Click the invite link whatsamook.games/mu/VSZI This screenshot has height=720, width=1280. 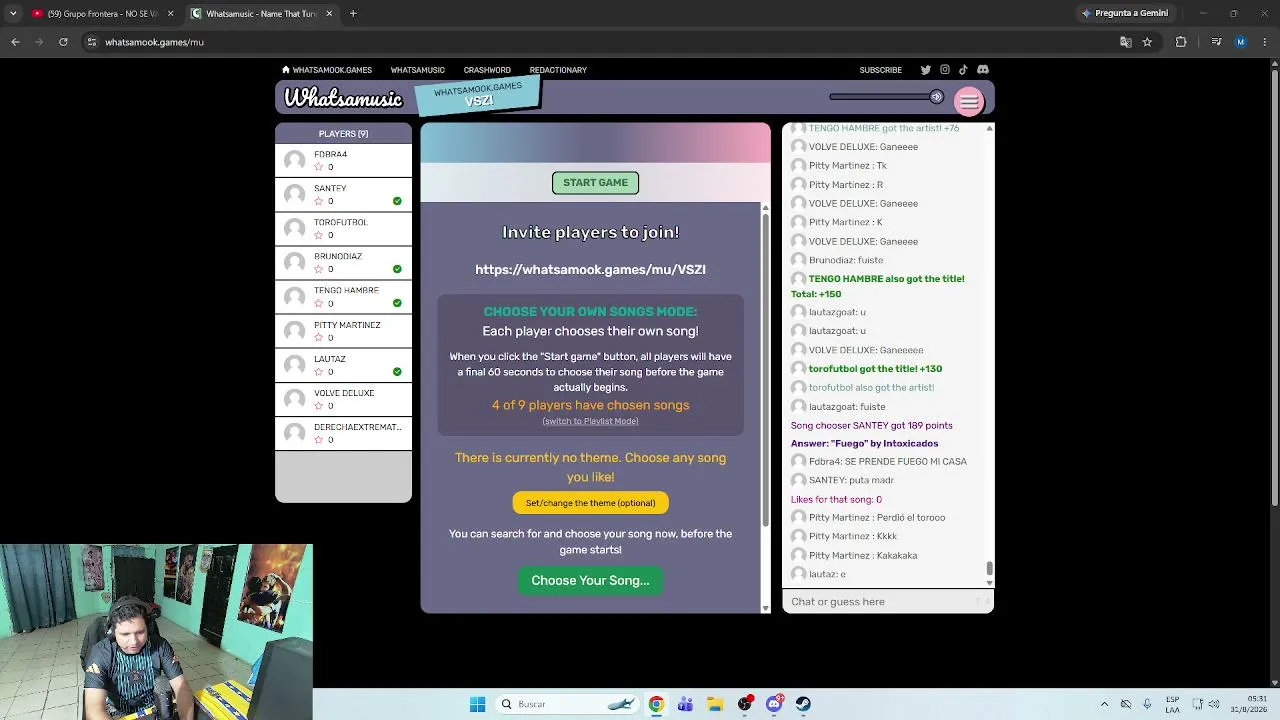[x=590, y=269]
